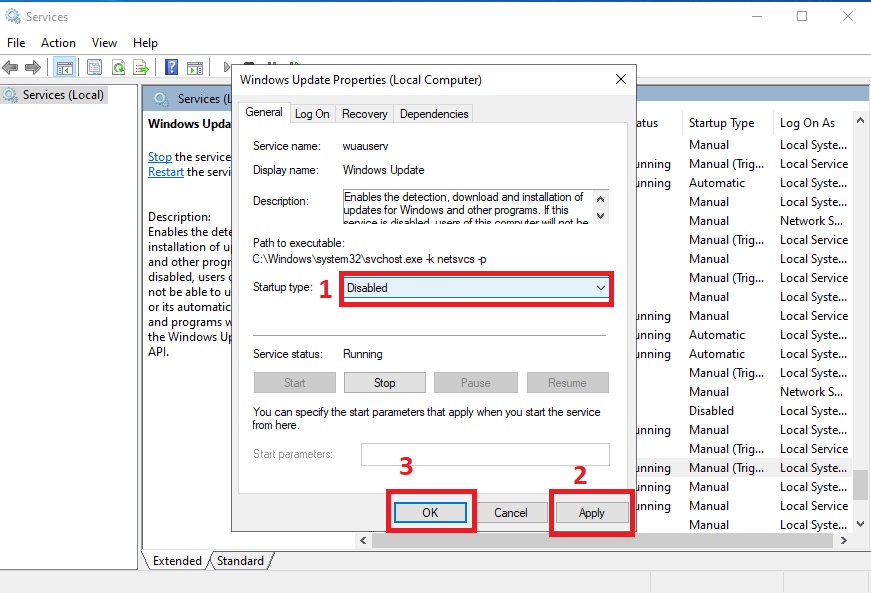This screenshot has width=871, height=593.
Task: Open the Properties toolbar icon
Action: pos(94,68)
